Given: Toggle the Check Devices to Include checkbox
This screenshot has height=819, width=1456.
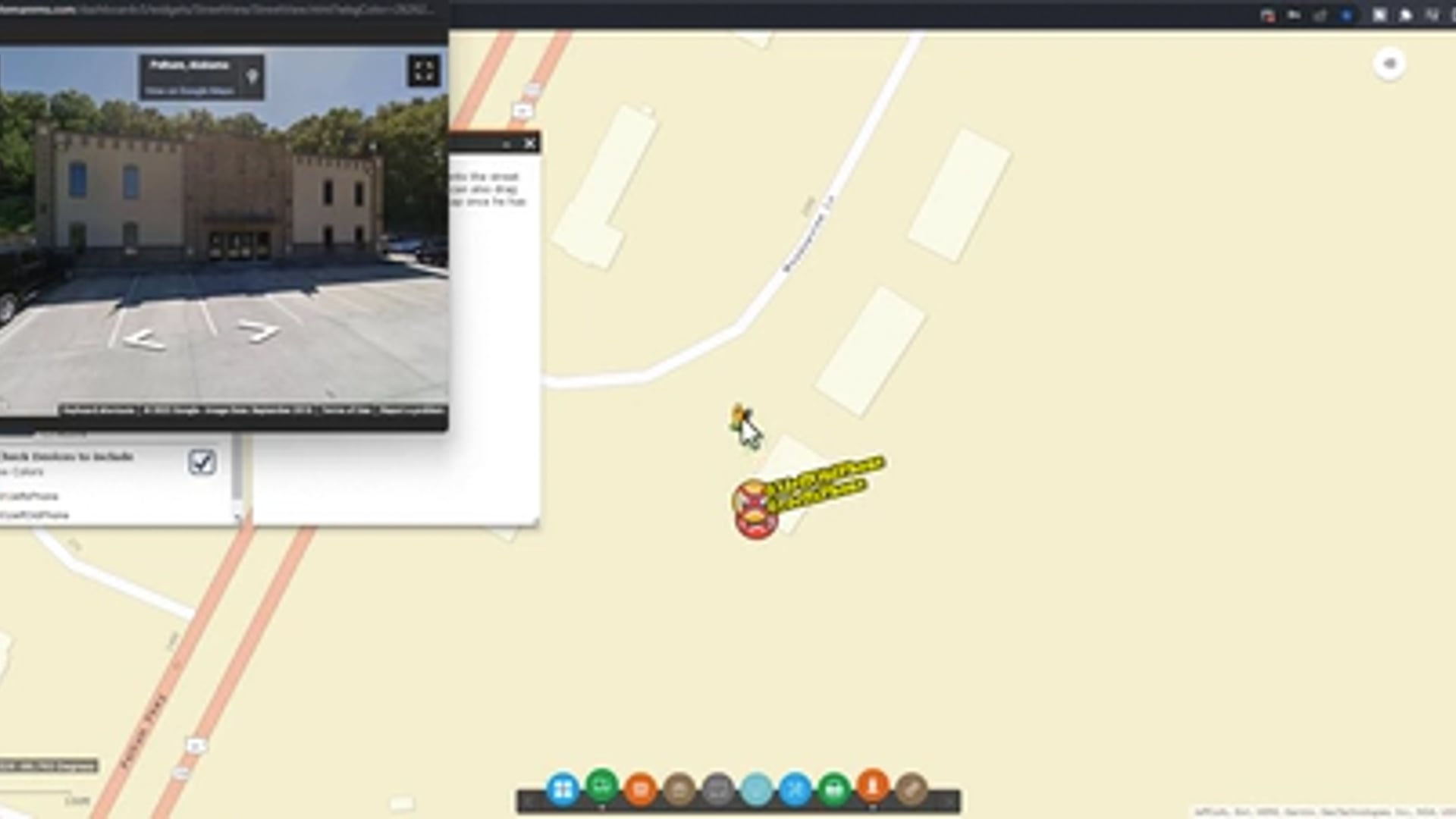Looking at the screenshot, I should click(202, 462).
